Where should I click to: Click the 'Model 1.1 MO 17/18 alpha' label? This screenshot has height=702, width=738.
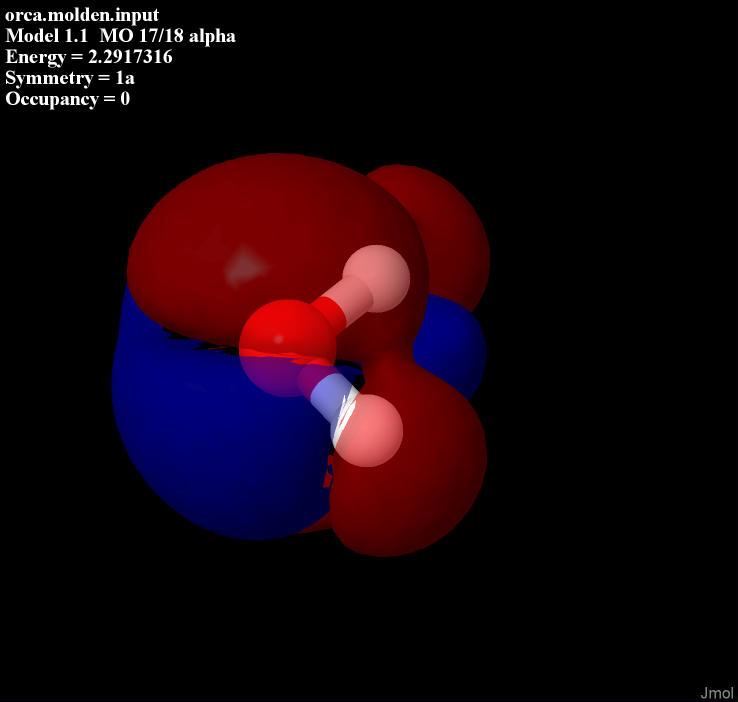point(120,36)
